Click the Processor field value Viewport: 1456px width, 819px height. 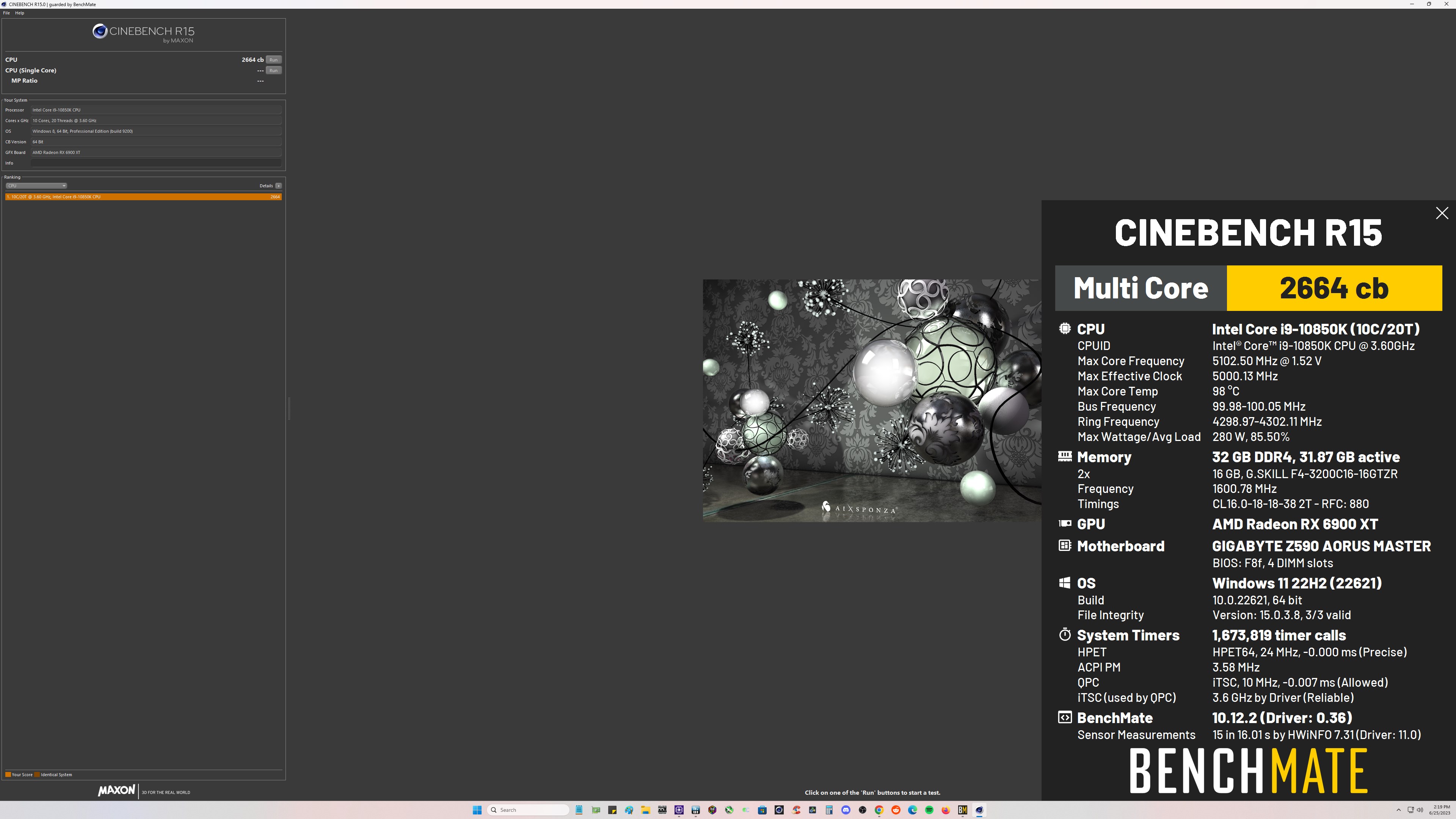(156, 110)
